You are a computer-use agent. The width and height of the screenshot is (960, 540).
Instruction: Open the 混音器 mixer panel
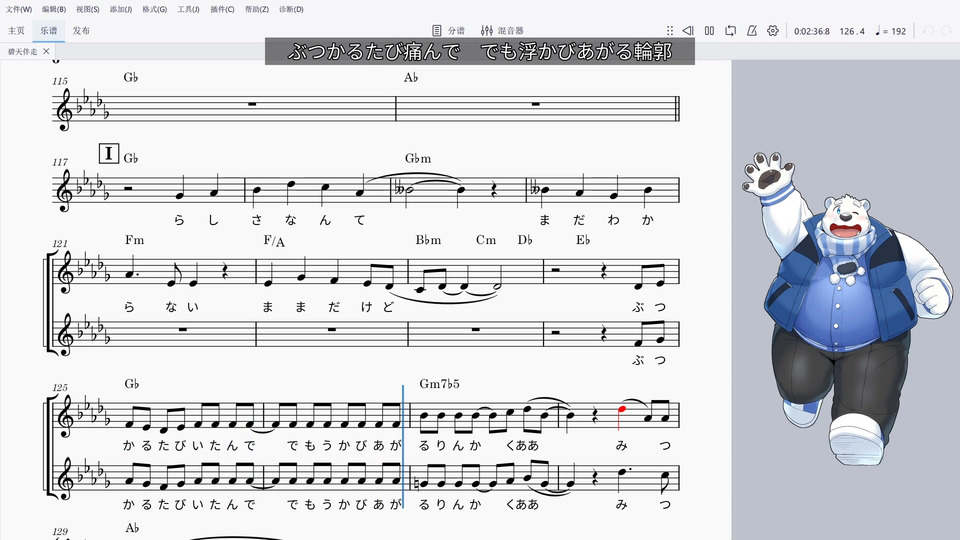[502, 31]
